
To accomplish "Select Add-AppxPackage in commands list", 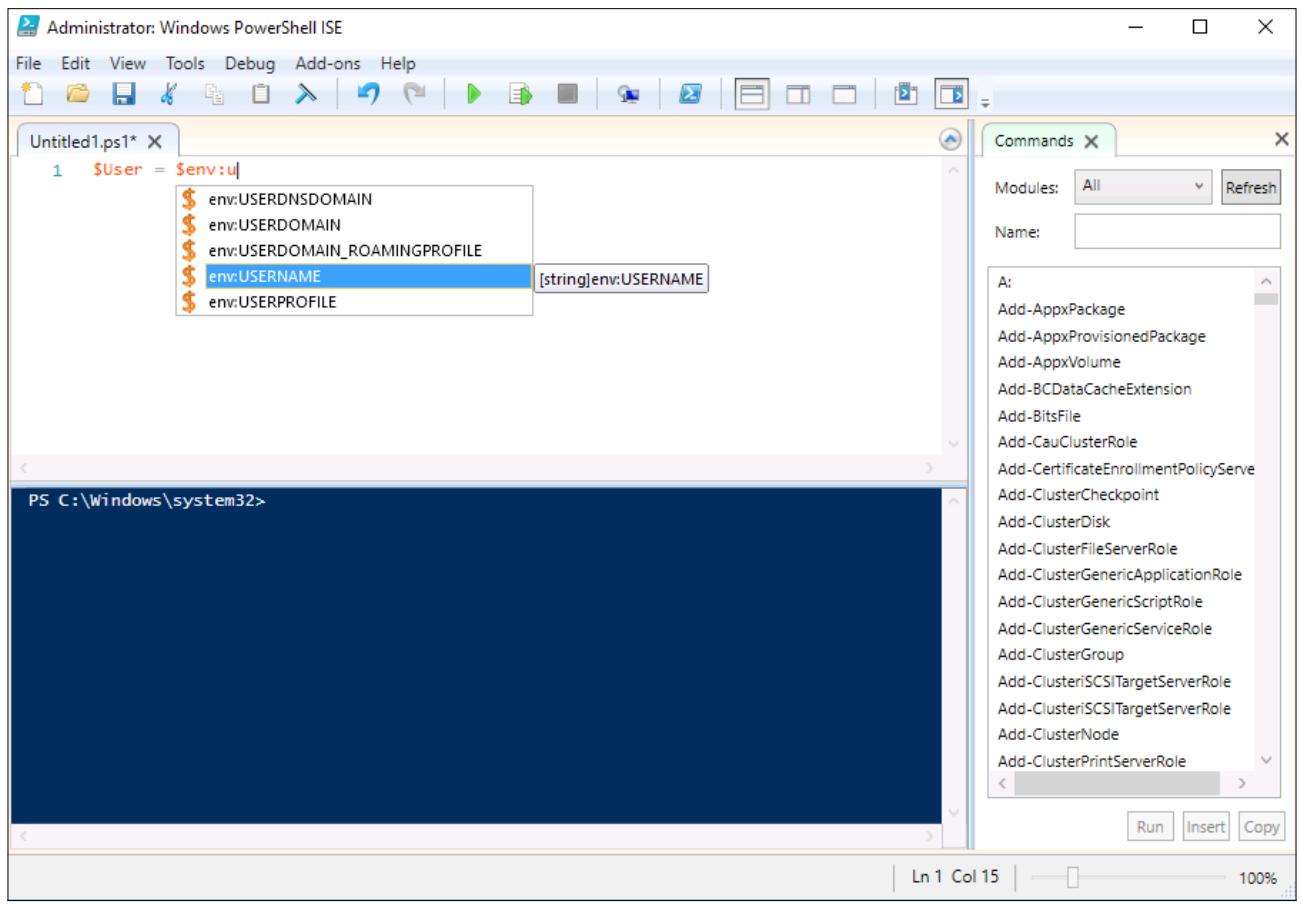I will pos(1059,309).
